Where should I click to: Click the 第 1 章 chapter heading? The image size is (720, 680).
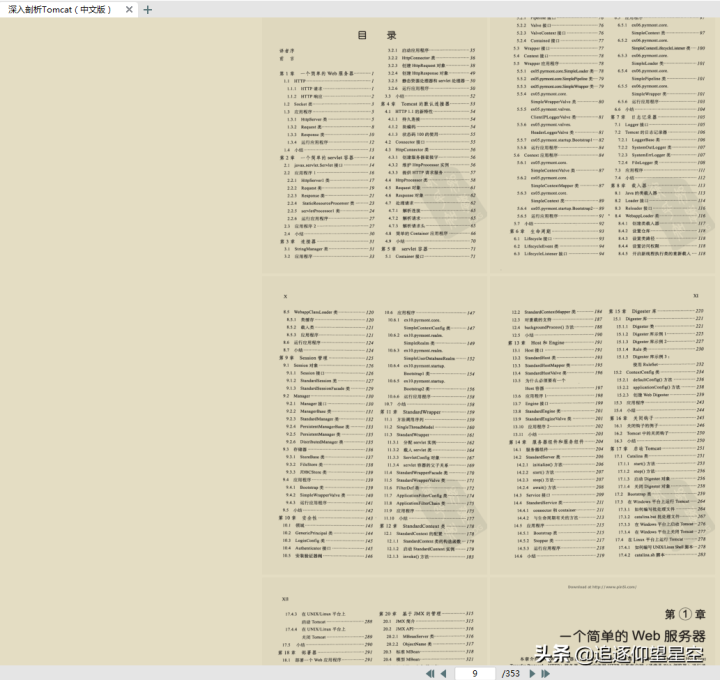pyautogui.click(x=685, y=614)
